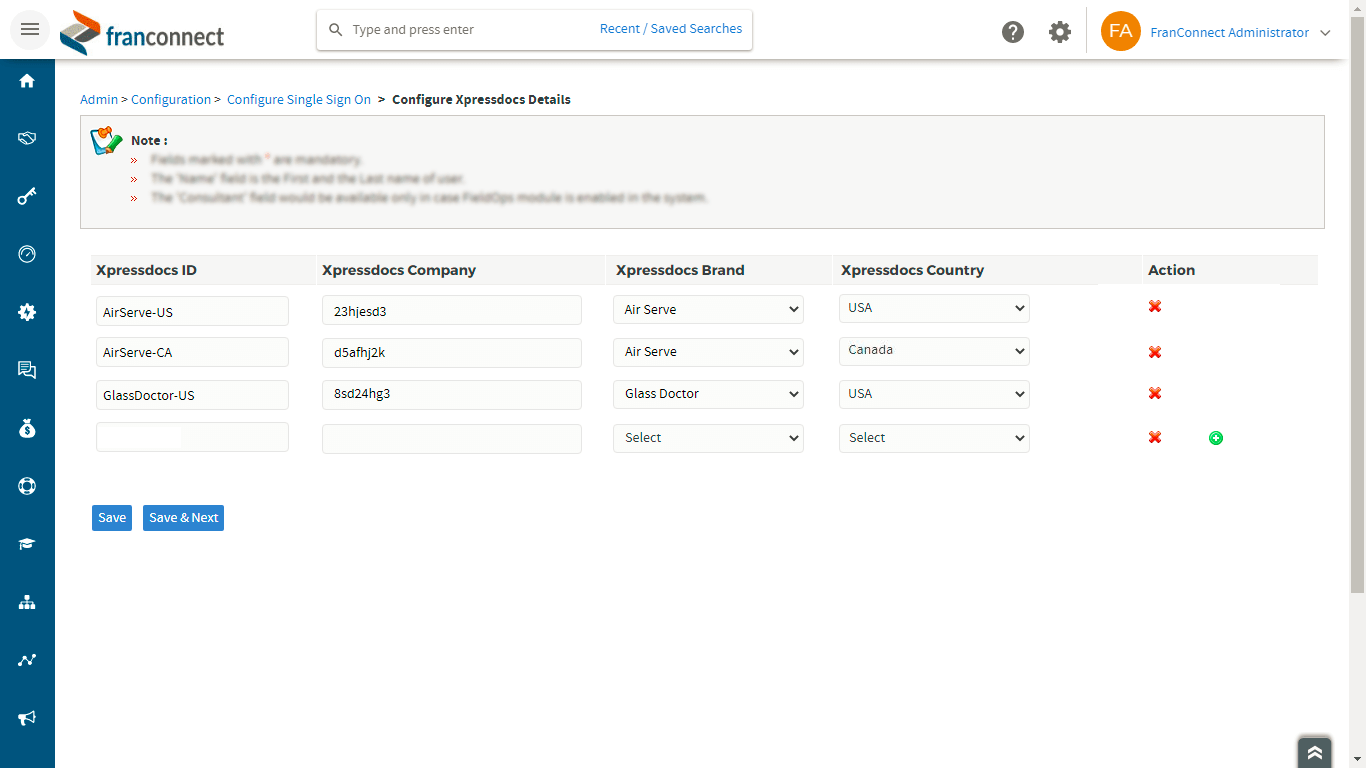This screenshot has width=1366, height=768.
Task: Open Brand dropdown in the empty row
Action: (708, 438)
